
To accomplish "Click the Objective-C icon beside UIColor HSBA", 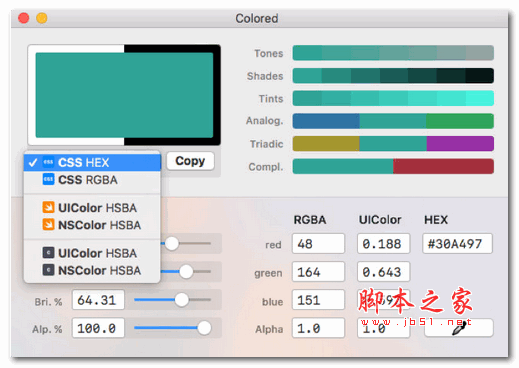I will pyautogui.click(x=48, y=253).
